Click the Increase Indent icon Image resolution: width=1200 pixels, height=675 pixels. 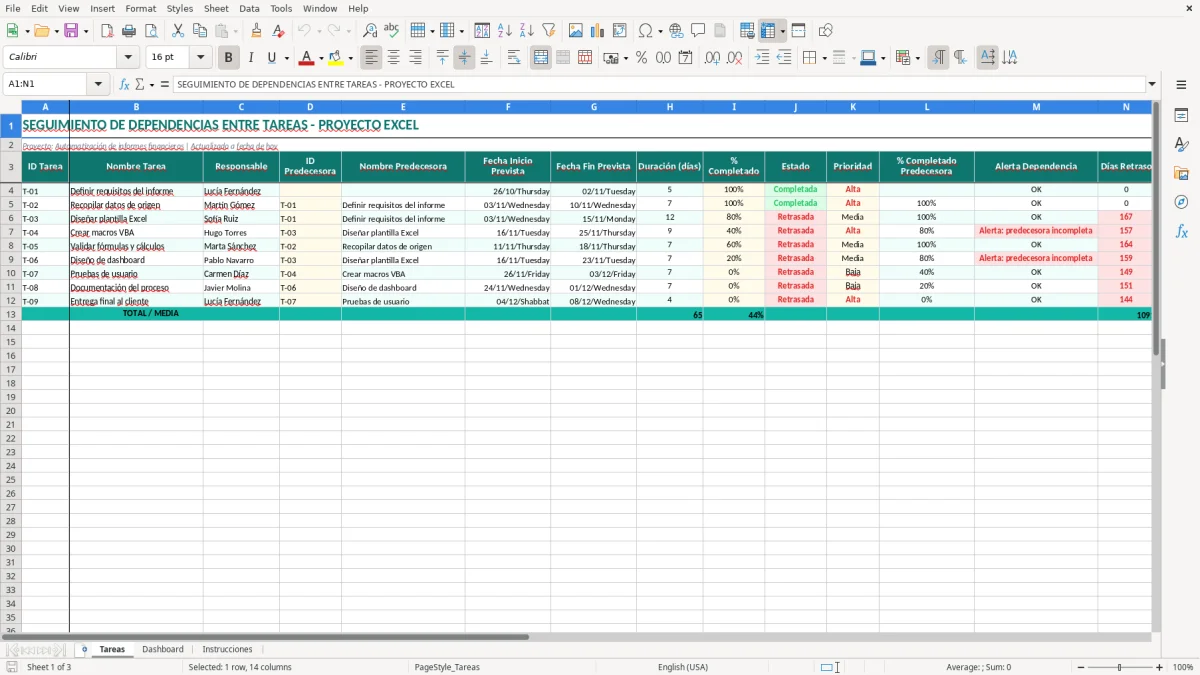[x=762, y=58]
